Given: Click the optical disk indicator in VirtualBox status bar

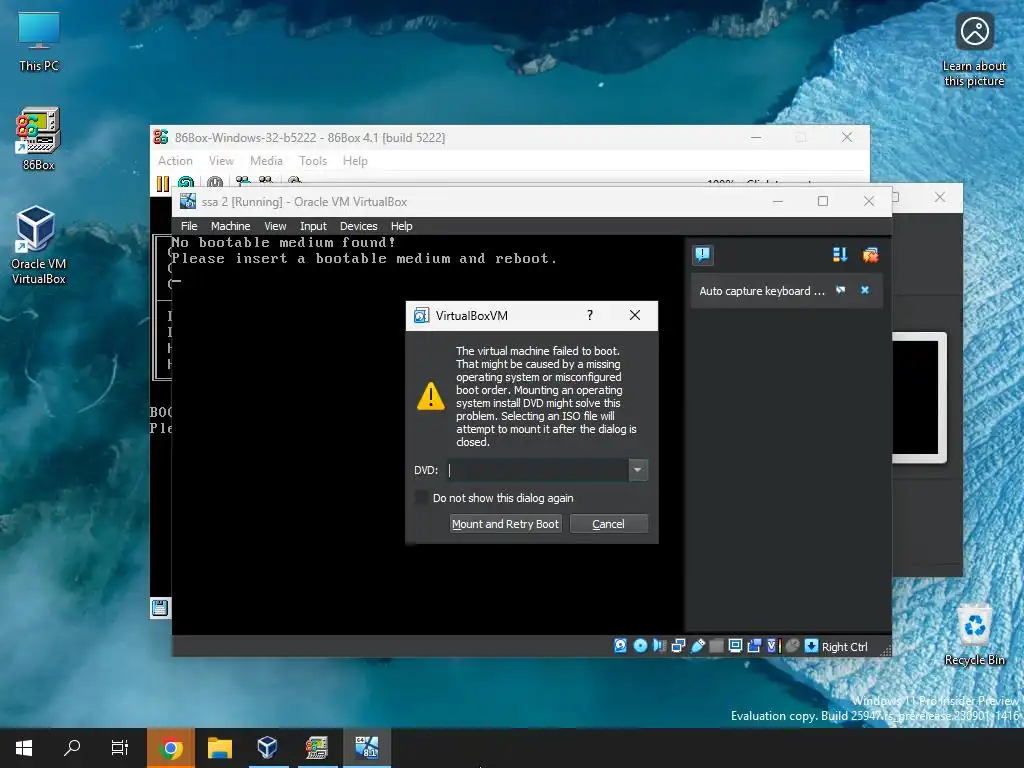Looking at the screenshot, I should (641, 646).
